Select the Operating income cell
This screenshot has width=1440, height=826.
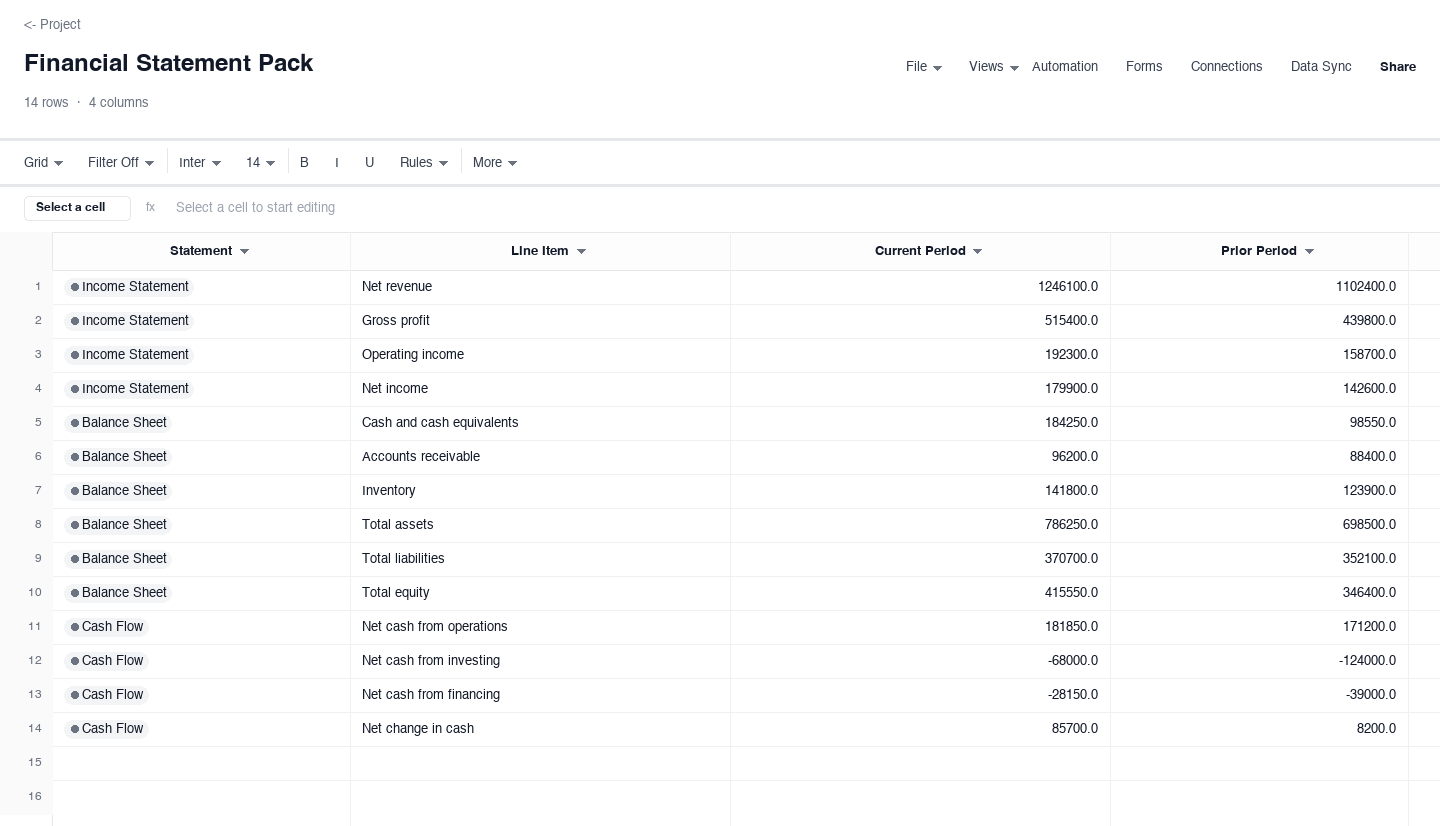coord(540,355)
